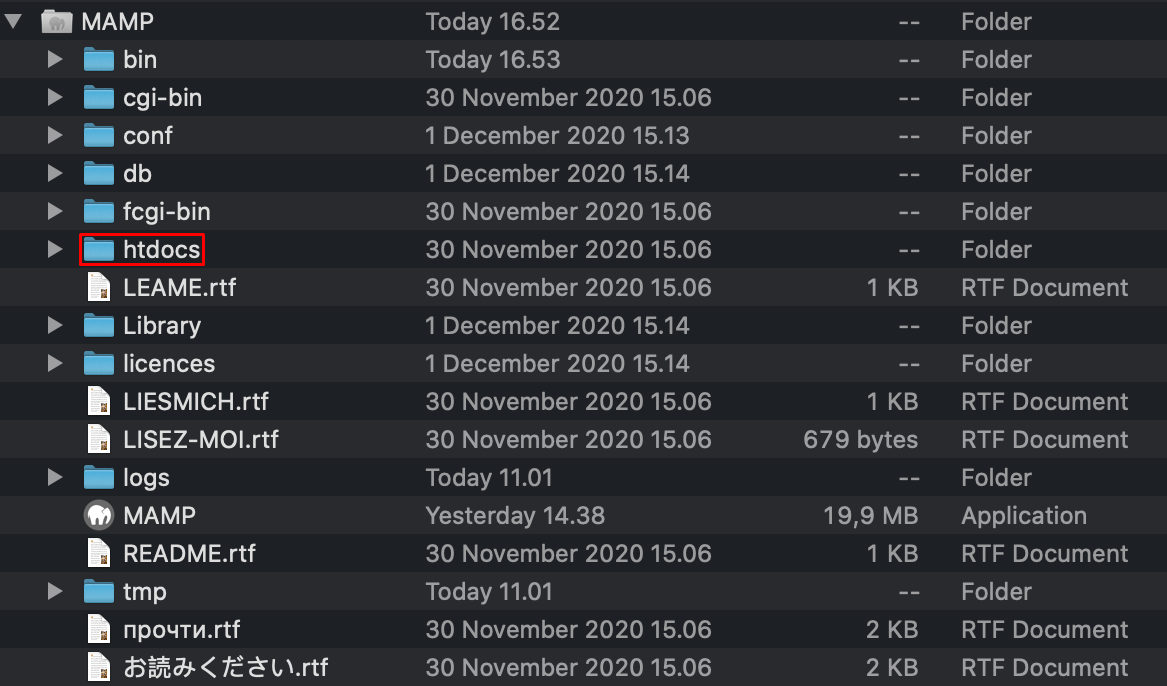Screen dimensions: 1167x686
Task: Click the LIESMICH.rtf document icon
Action: [x=98, y=402]
